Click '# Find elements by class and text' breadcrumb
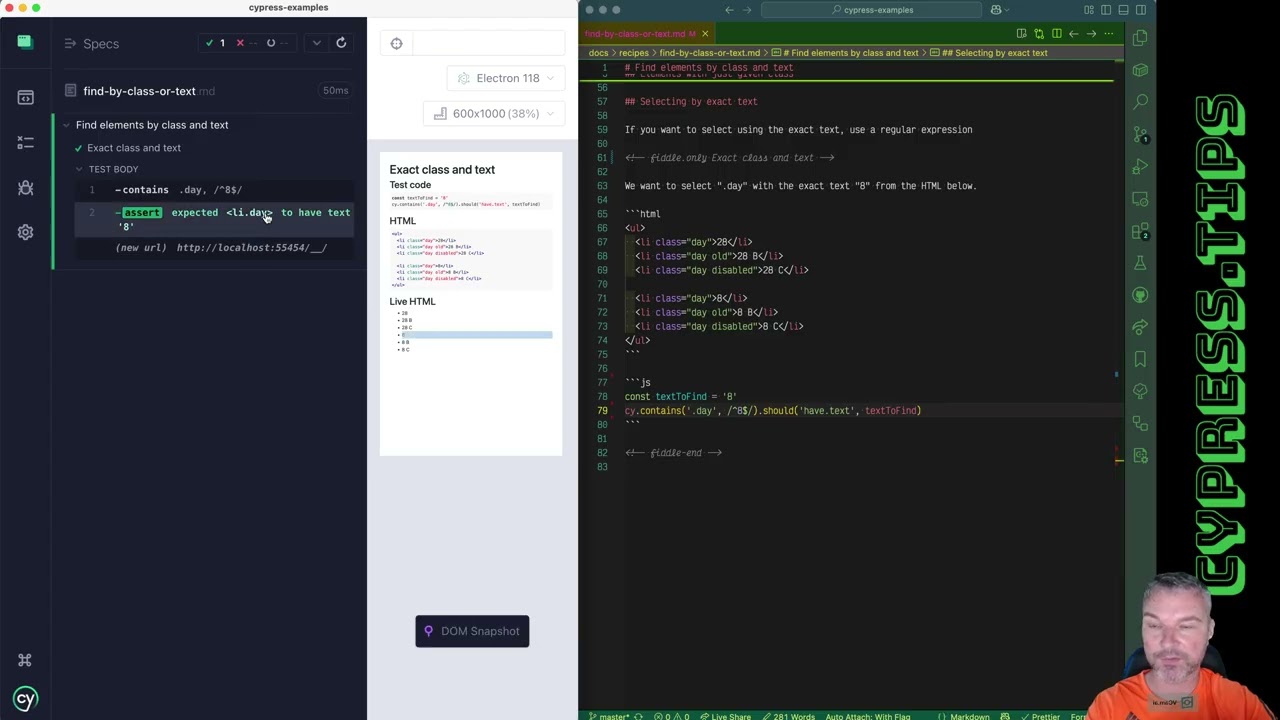 845,53
